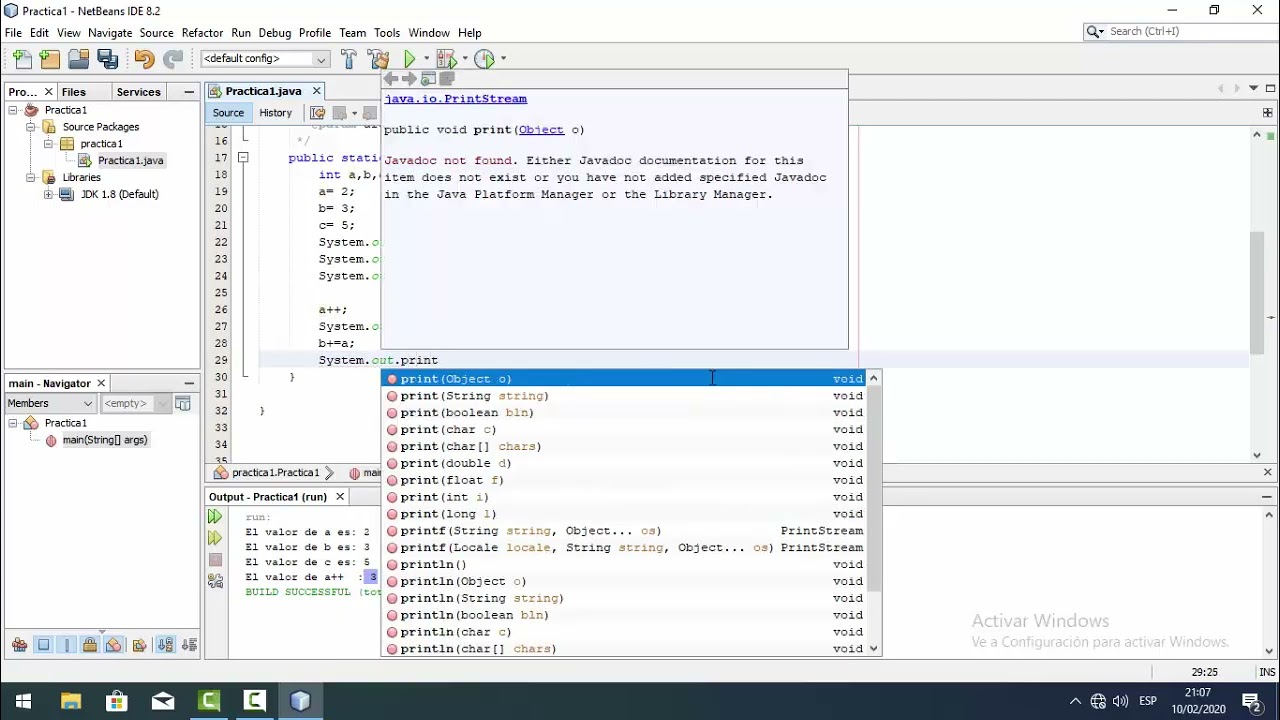Click the Javadoc popup back arrow
Screen dimensions: 1280x720
391,79
